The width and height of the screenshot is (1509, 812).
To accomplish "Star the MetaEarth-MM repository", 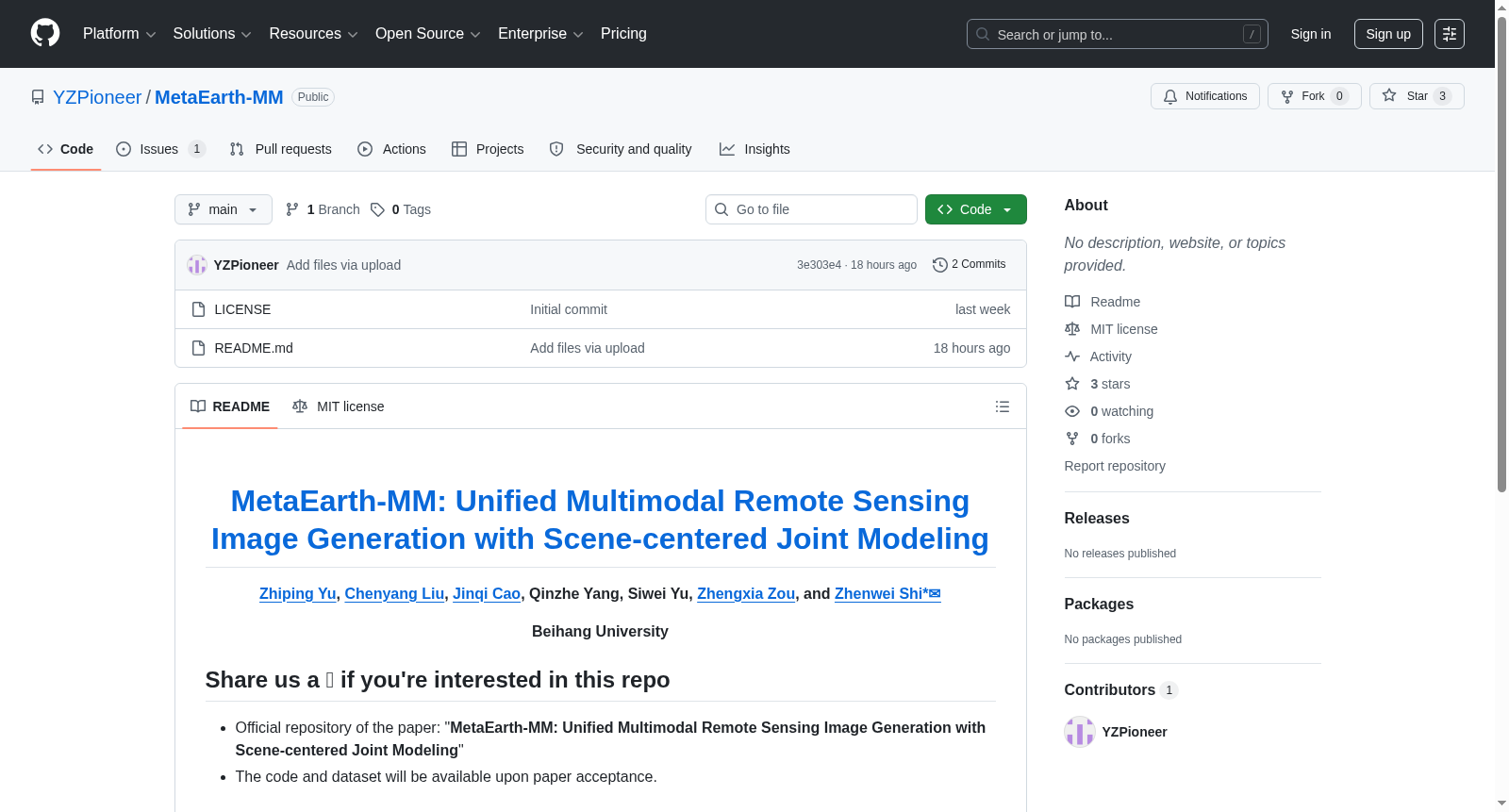I will (1417, 96).
